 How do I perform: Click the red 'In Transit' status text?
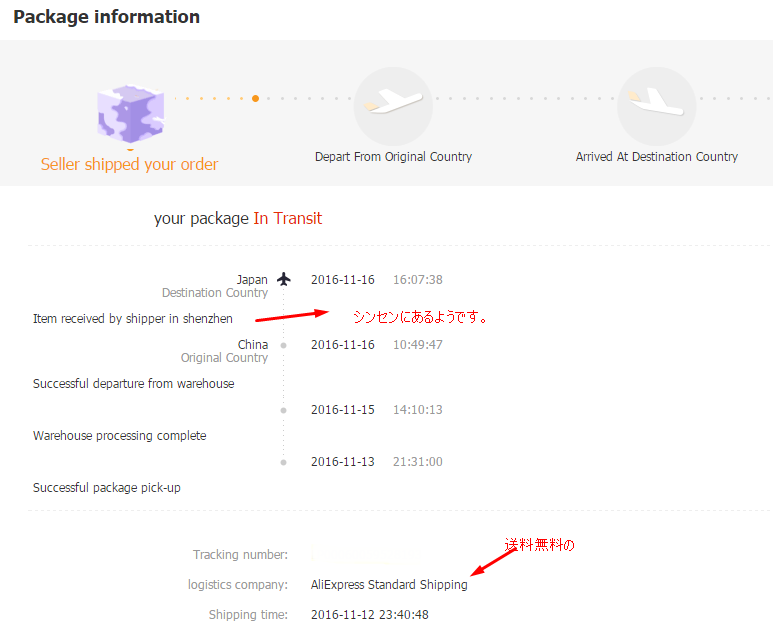pyautogui.click(x=288, y=218)
